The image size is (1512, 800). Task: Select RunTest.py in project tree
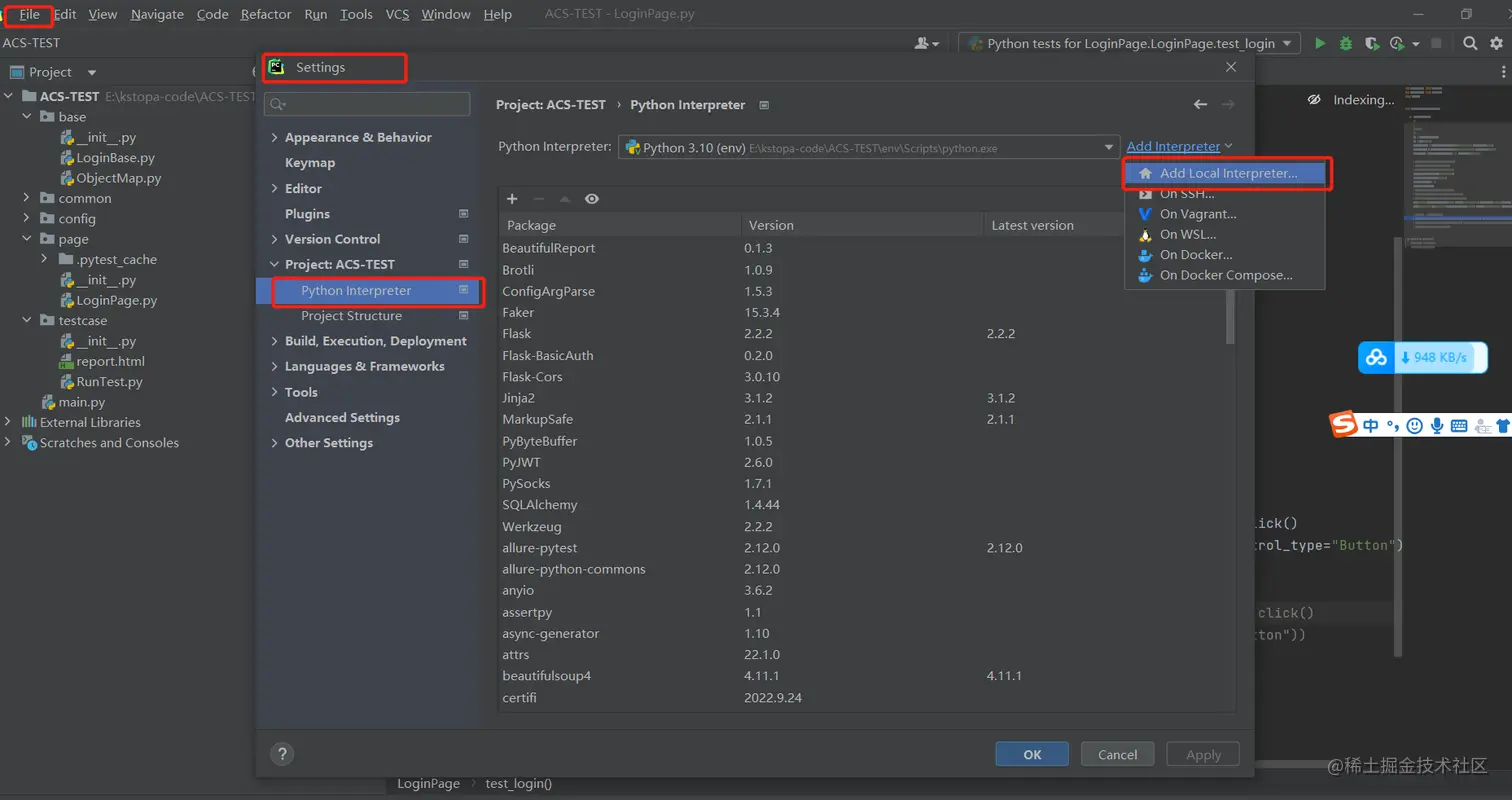click(110, 382)
